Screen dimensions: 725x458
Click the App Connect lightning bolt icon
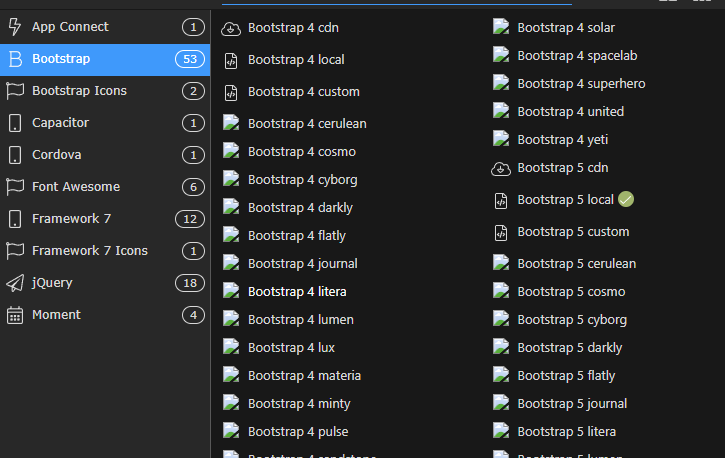(x=15, y=27)
